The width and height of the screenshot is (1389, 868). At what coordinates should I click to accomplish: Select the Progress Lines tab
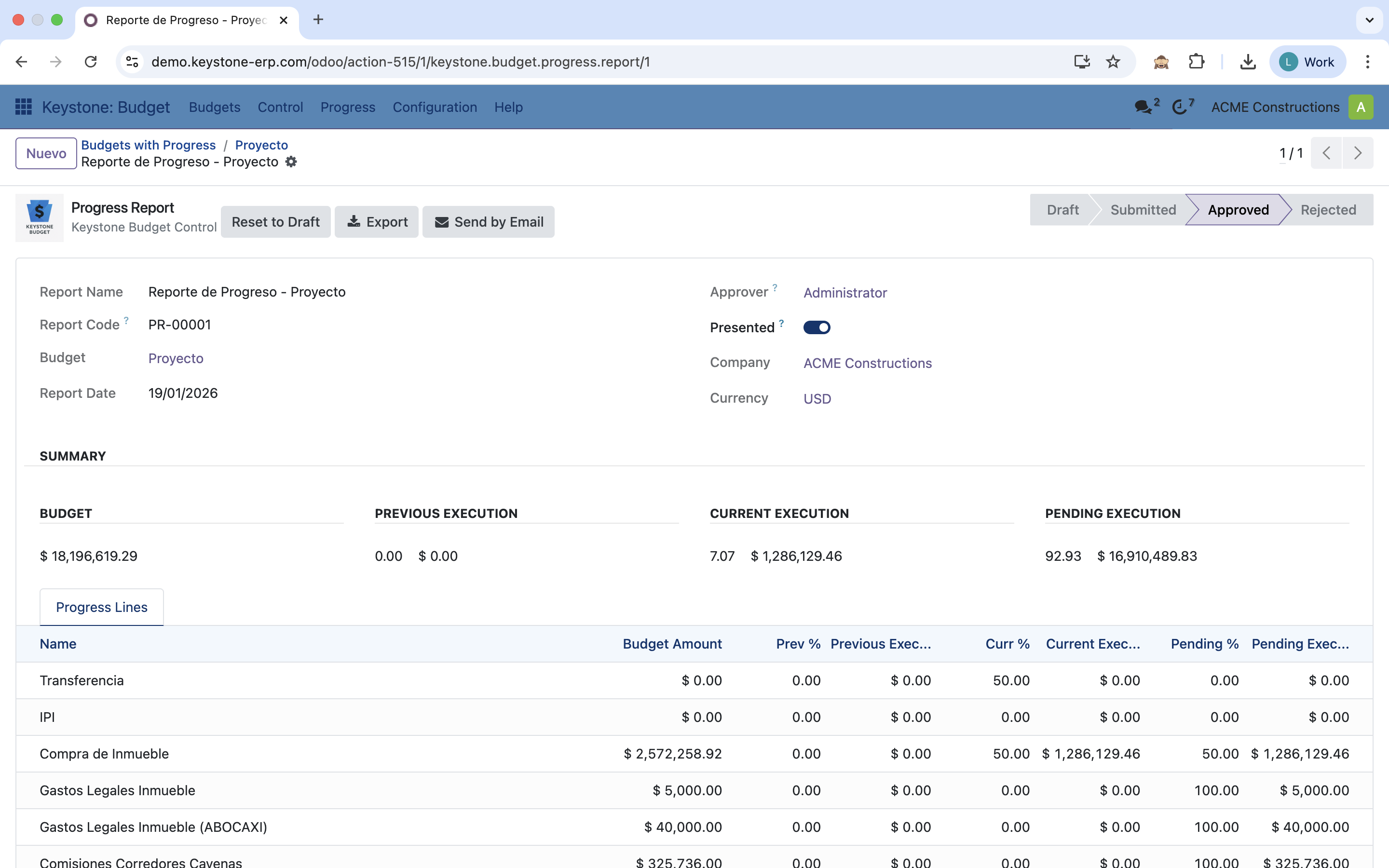click(x=102, y=607)
